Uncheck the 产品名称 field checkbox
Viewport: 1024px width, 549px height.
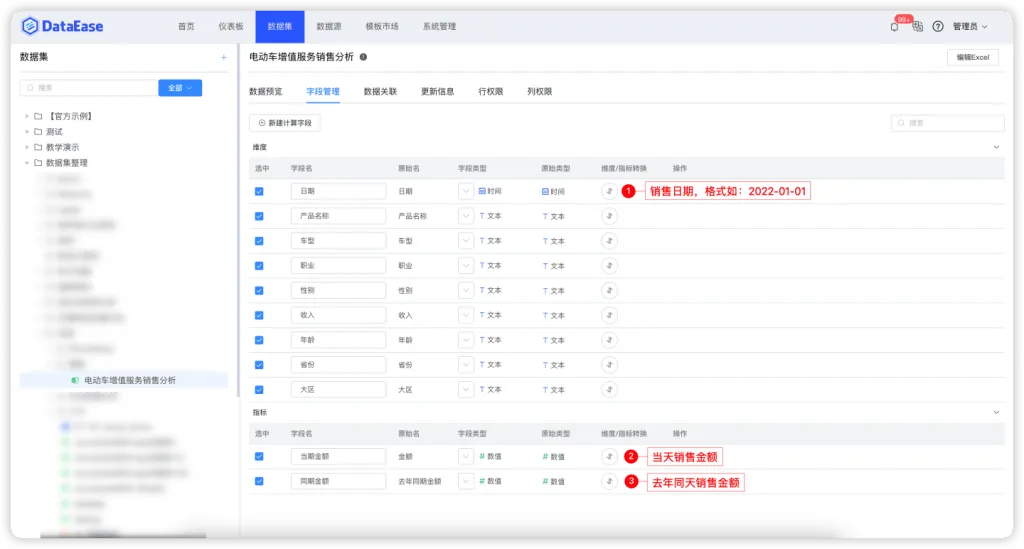(x=259, y=216)
